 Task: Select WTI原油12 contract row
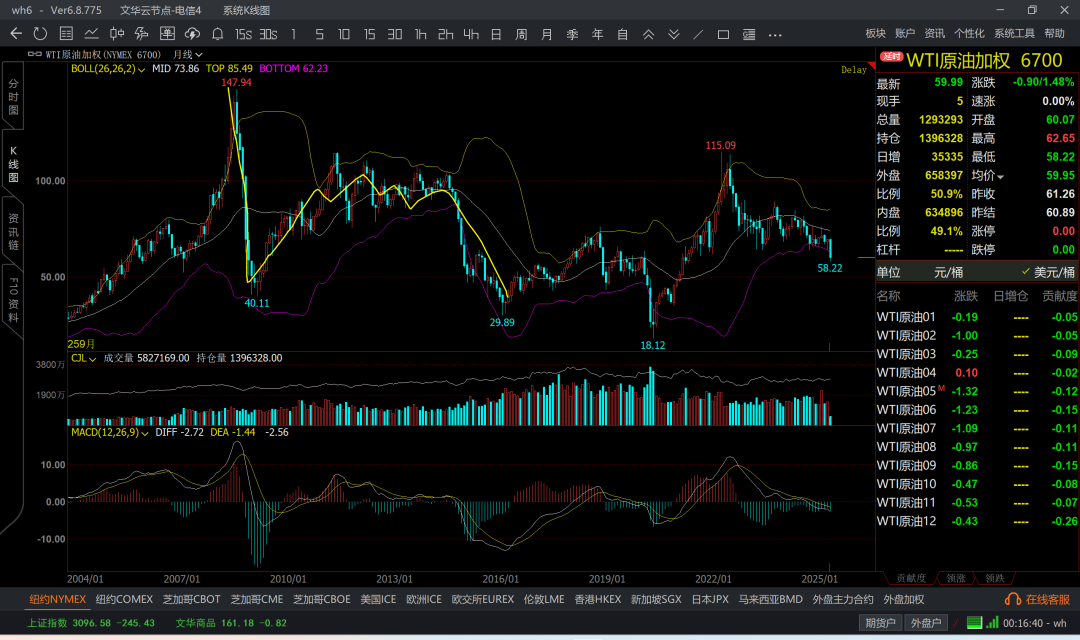pyautogui.click(x=977, y=522)
